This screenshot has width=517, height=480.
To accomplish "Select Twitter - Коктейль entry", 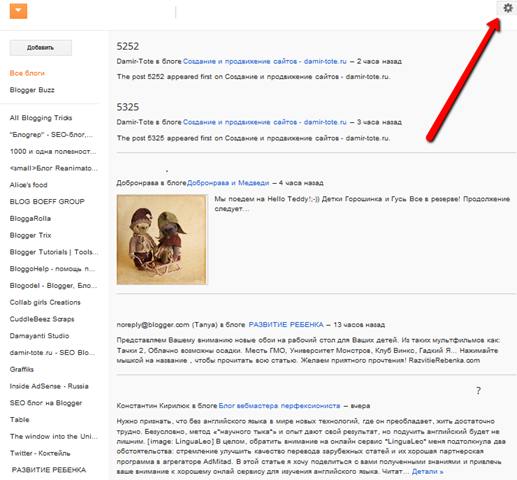I will (x=40, y=453).
